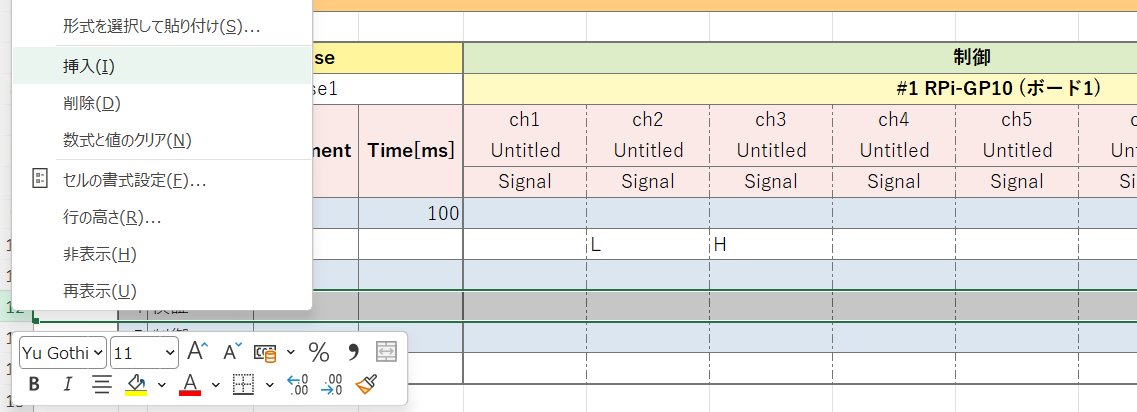The width and height of the screenshot is (1137, 412).
Task: Select 削除(D) in the context menu
Action: click(91, 103)
